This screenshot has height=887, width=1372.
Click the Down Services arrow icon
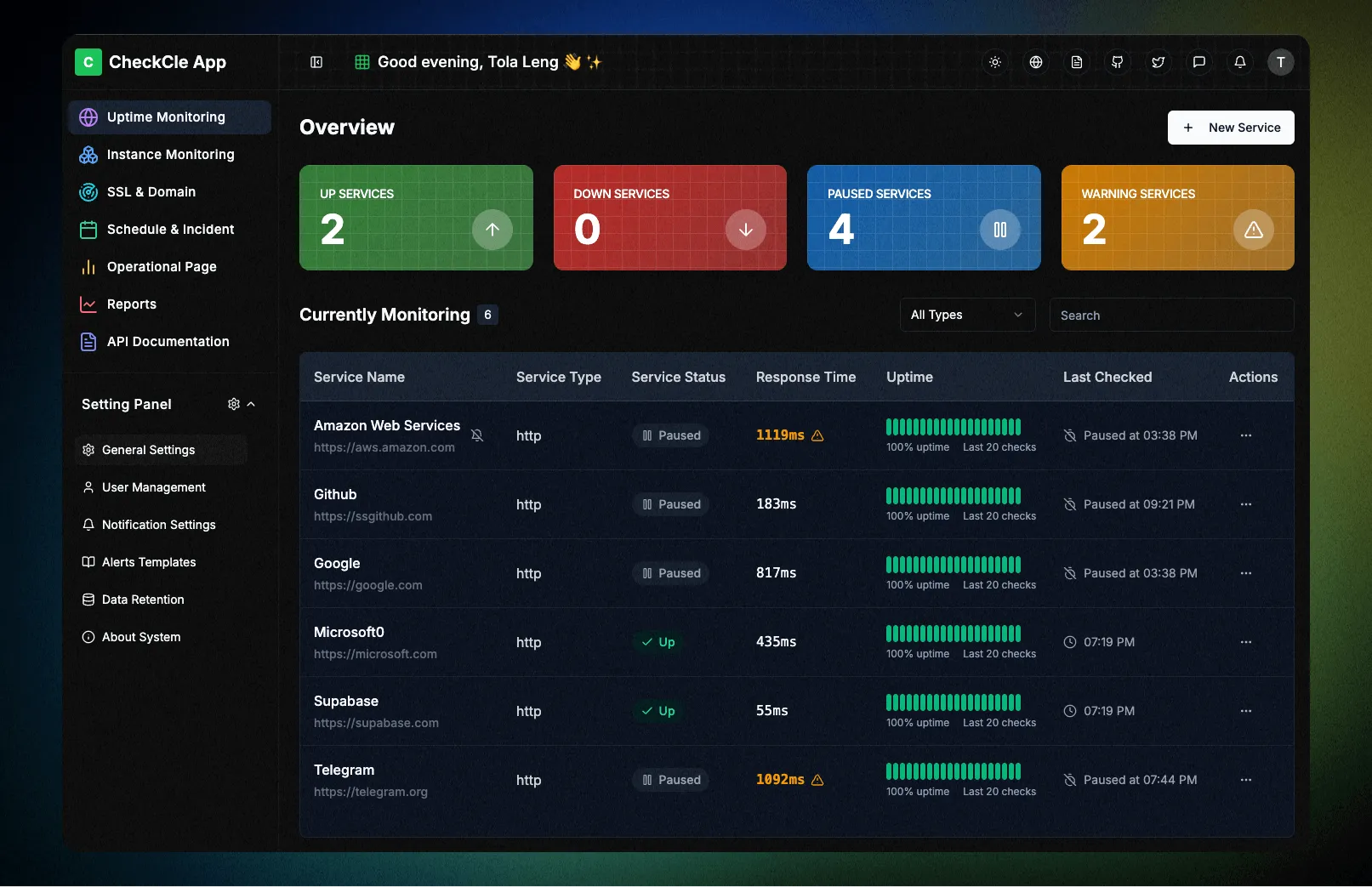[746, 230]
